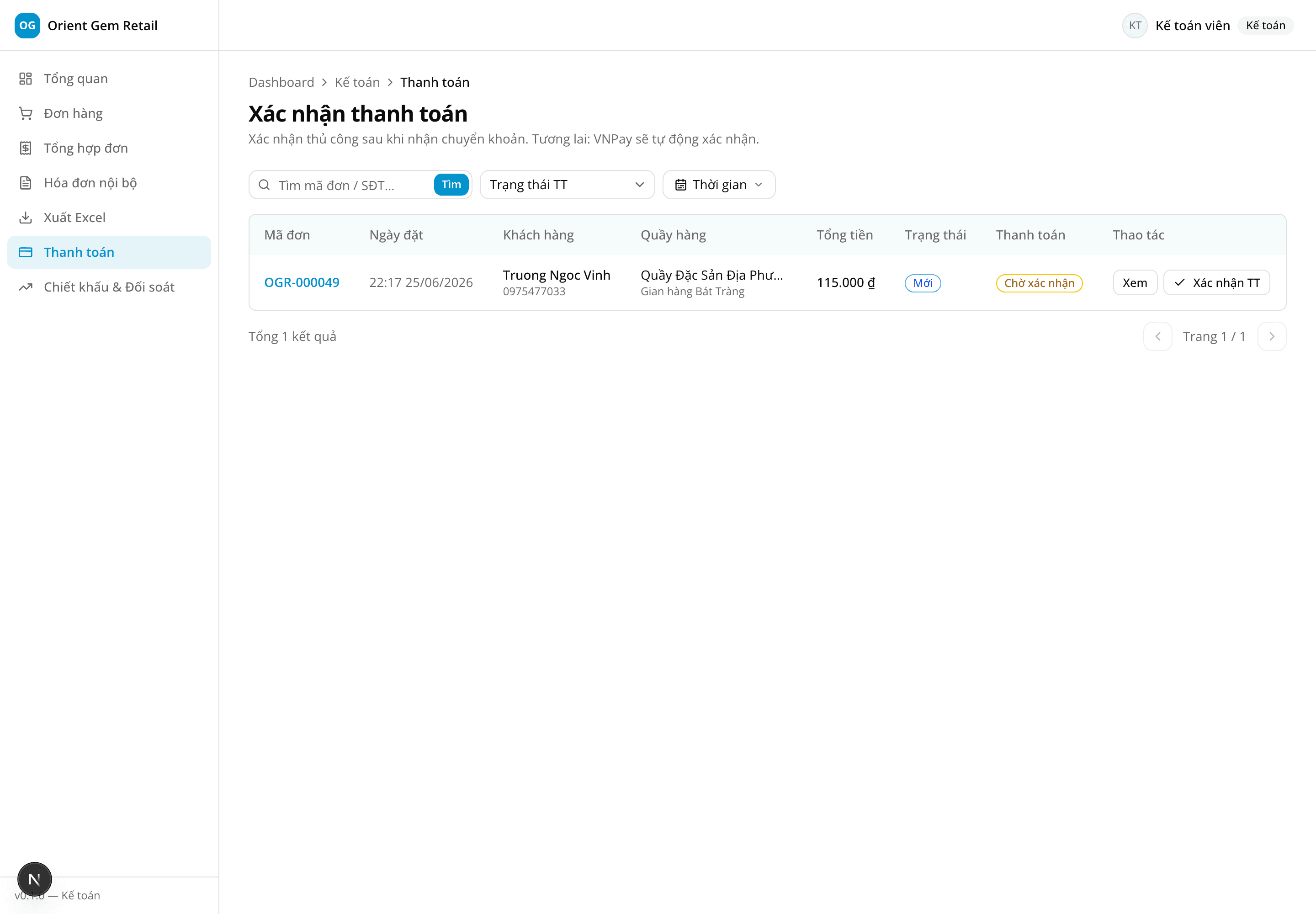Open Tổng hợp đơn page
This screenshot has height=914, width=1316.
(x=109, y=149)
